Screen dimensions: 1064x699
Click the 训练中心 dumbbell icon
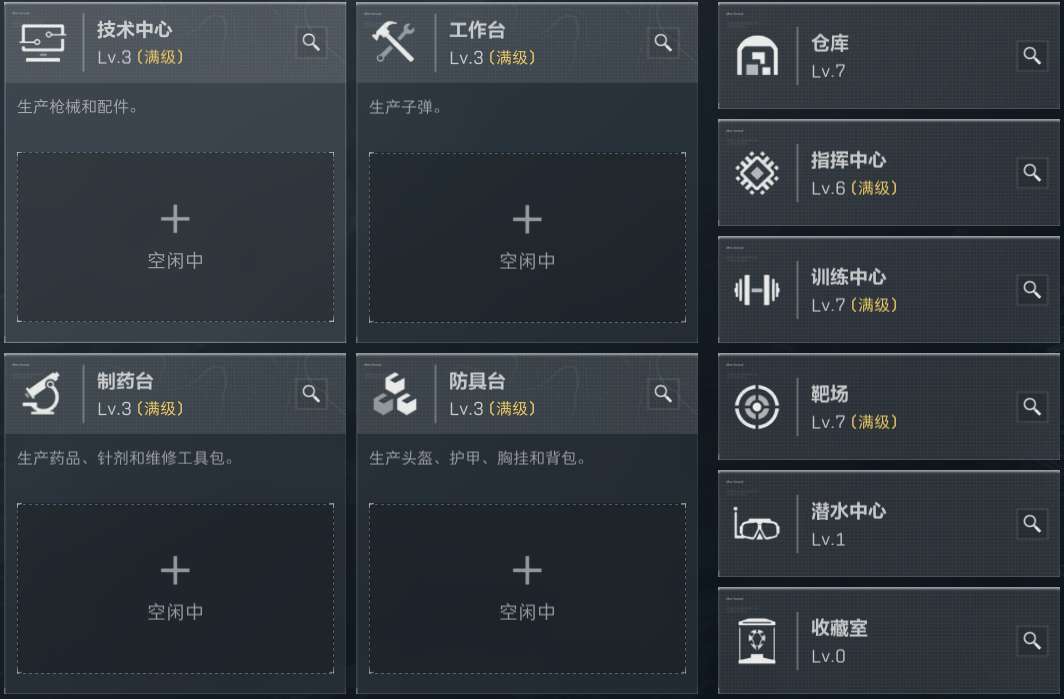tap(756, 290)
